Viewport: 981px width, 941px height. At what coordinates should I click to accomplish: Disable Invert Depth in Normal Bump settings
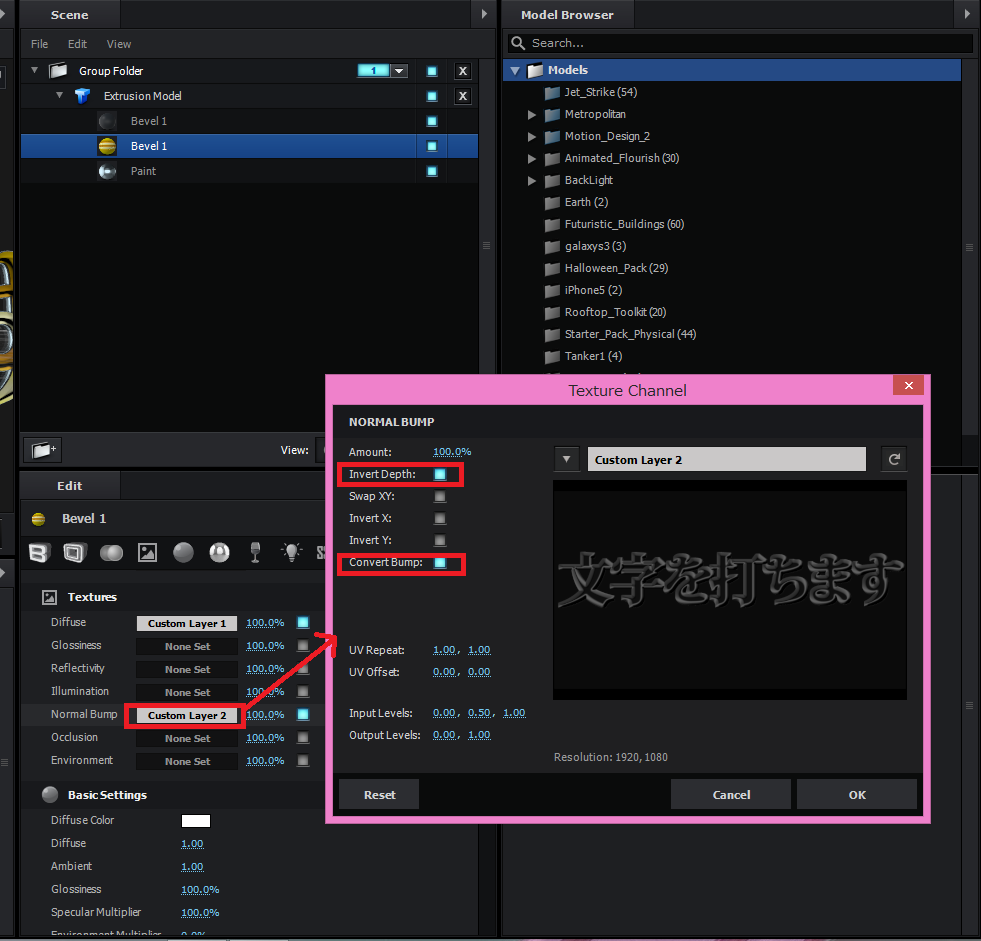coord(441,474)
